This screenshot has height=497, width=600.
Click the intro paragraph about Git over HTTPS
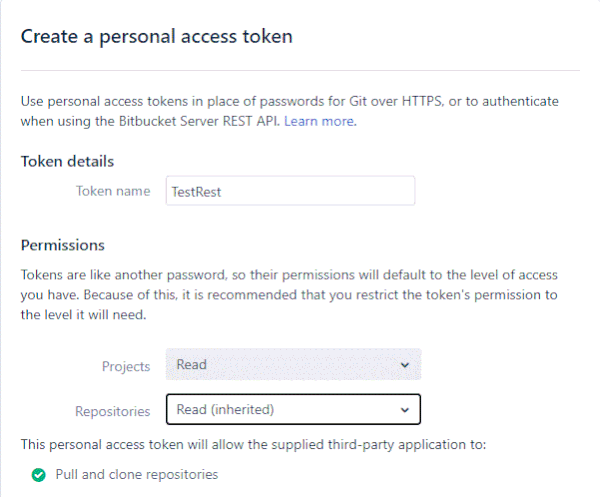[x=290, y=111]
